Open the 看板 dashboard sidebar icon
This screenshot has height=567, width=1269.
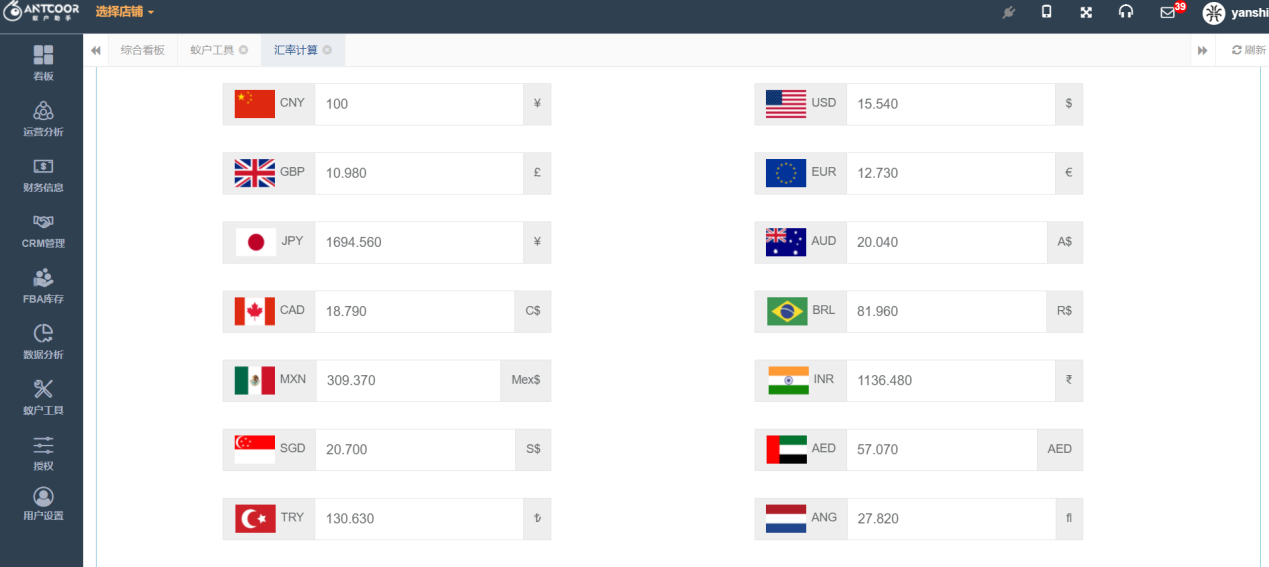click(x=43, y=55)
